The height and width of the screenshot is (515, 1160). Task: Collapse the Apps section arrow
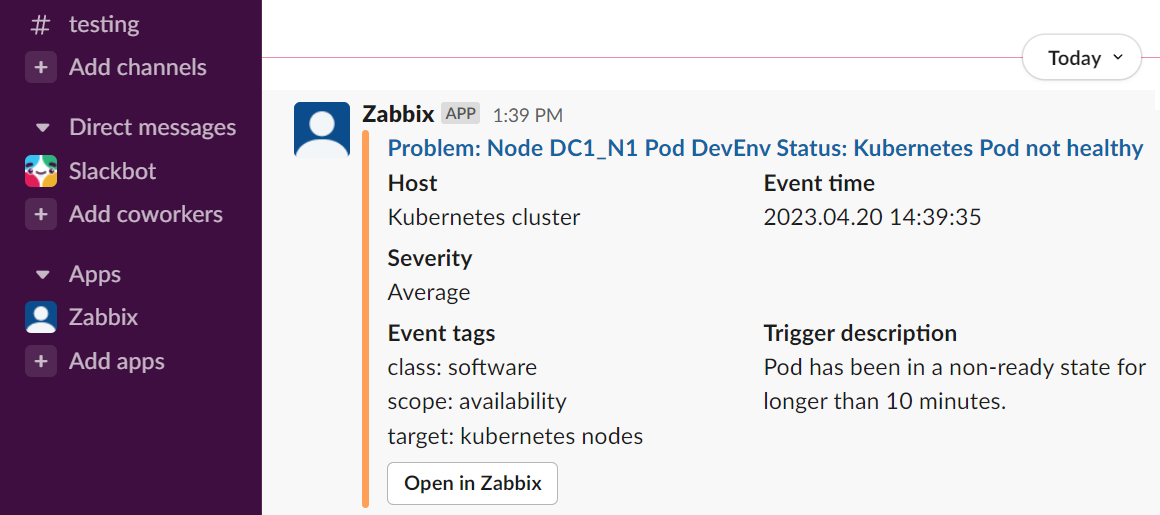coord(42,275)
